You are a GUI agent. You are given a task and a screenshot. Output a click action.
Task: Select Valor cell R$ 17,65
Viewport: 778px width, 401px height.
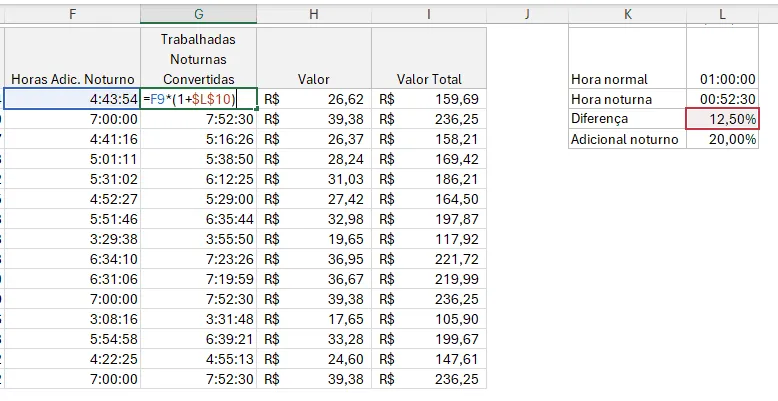[314, 319]
